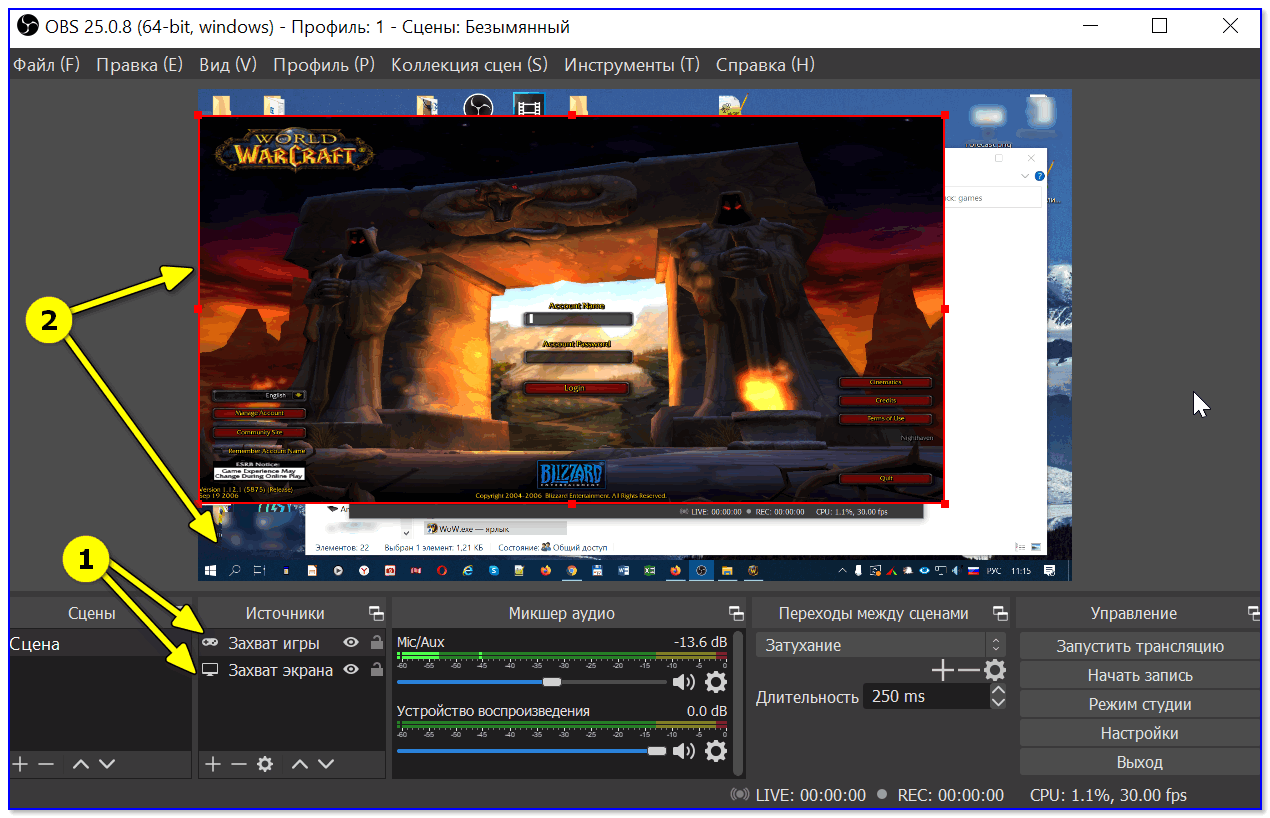Click the -13.6 dB level readout
The width and height of the screenshot is (1270, 818).
coord(700,642)
